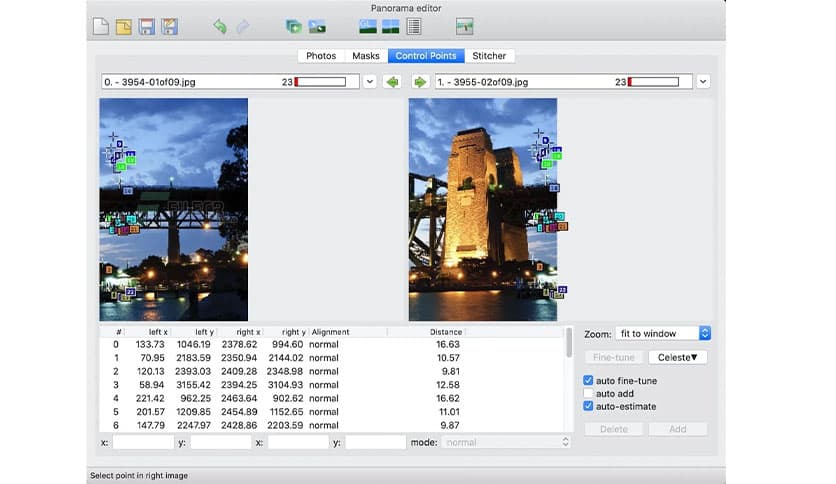Go to previous image pair green arrow
This screenshot has height=484, width=836.
pos(392,82)
